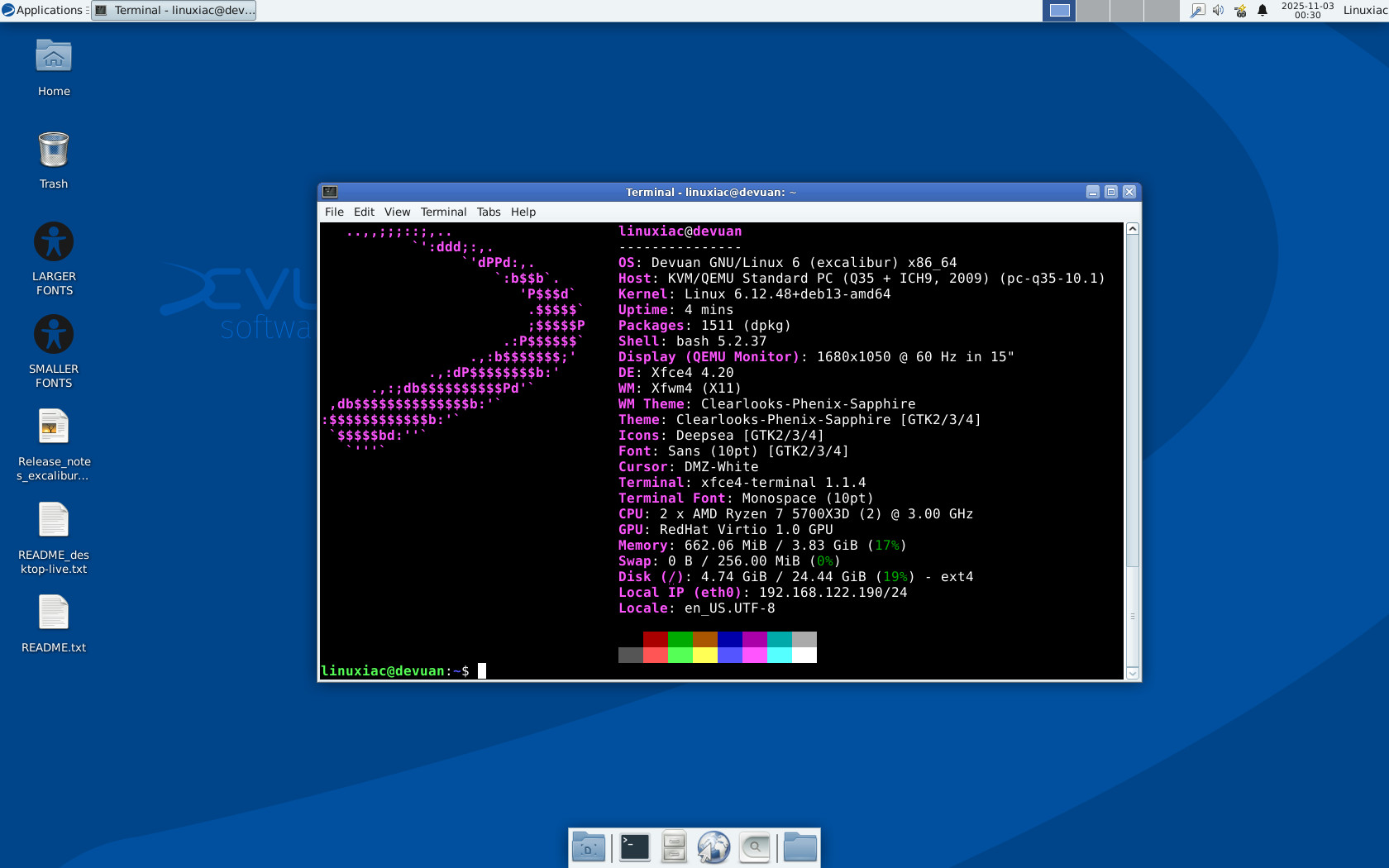Click the show desktop folder icon in dock
Viewport: 1389px width, 868px height.
(x=589, y=847)
